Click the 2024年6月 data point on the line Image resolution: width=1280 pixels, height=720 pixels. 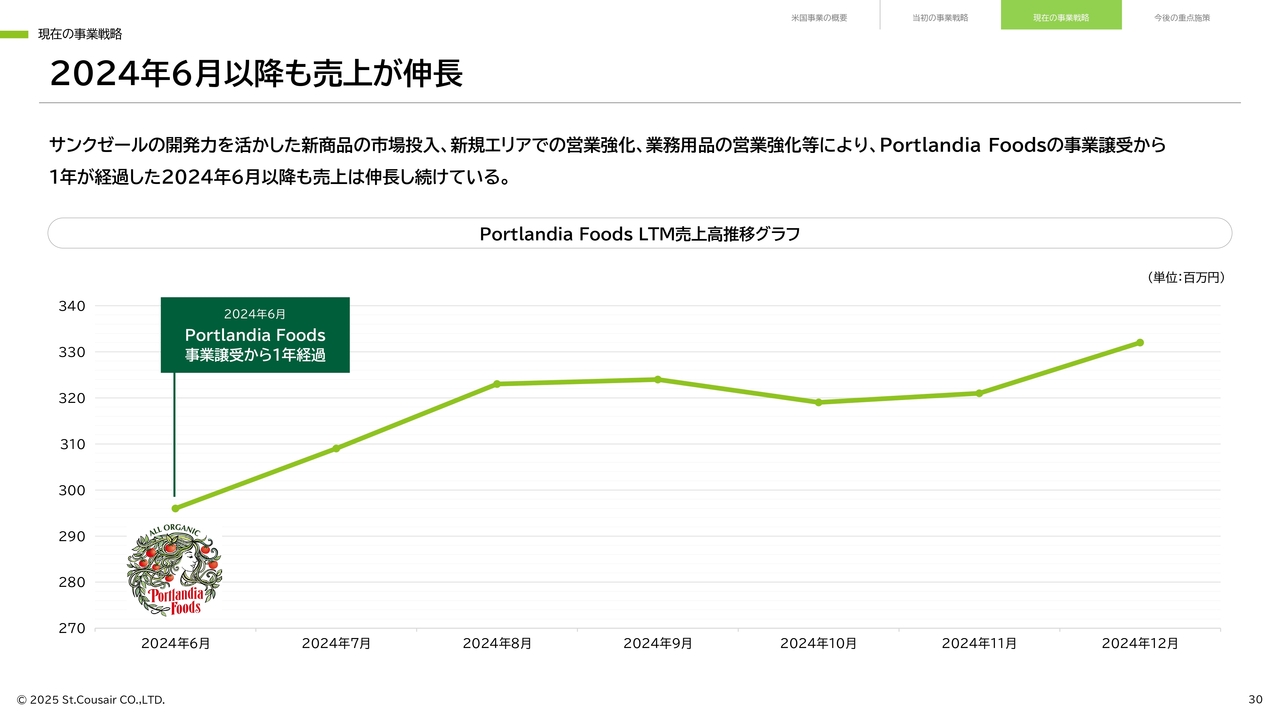(175, 508)
